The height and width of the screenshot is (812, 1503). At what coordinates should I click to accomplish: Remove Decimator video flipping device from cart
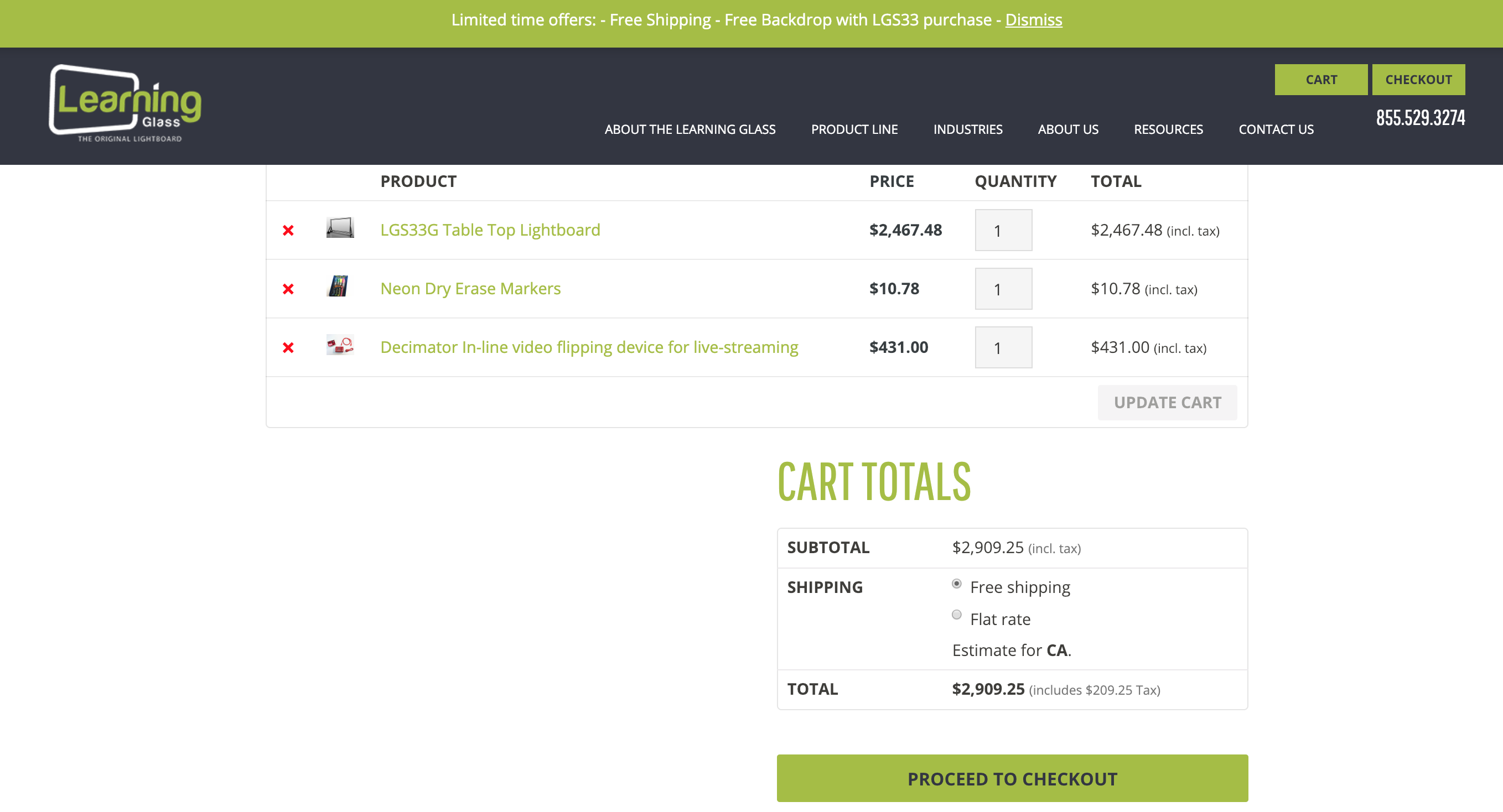click(x=288, y=348)
